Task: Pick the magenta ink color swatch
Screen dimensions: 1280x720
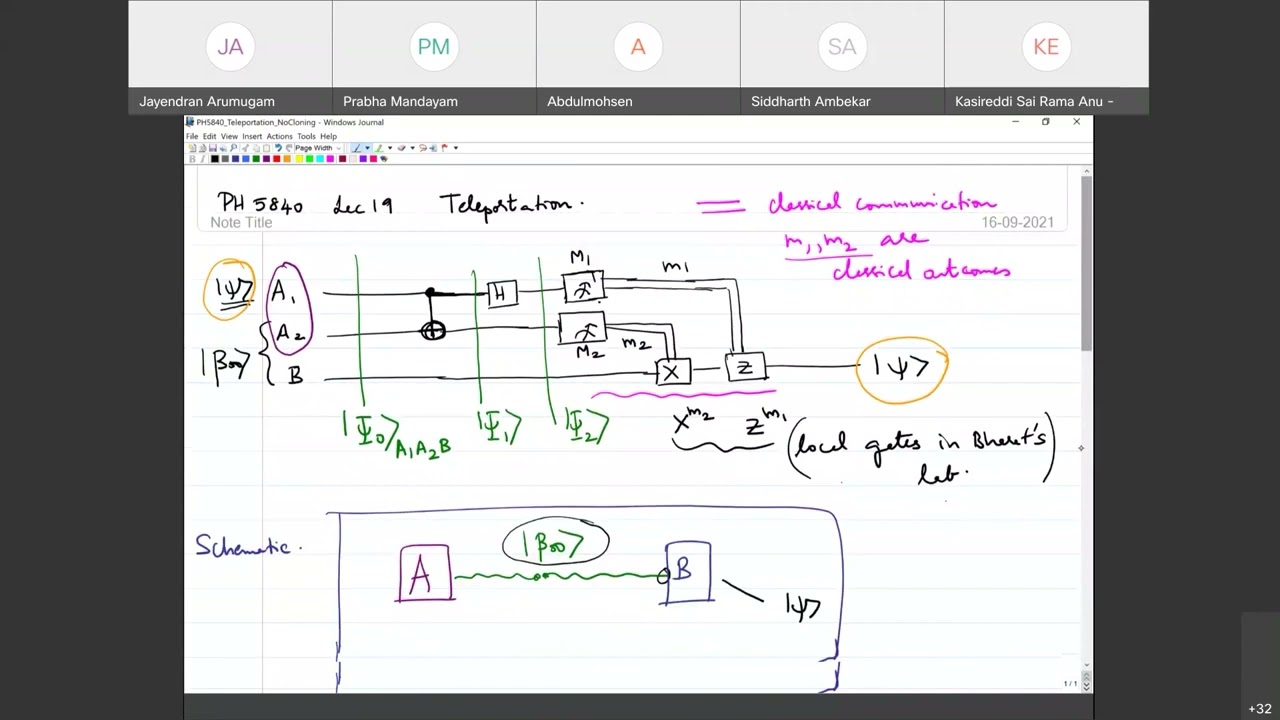Action: [330, 159]
